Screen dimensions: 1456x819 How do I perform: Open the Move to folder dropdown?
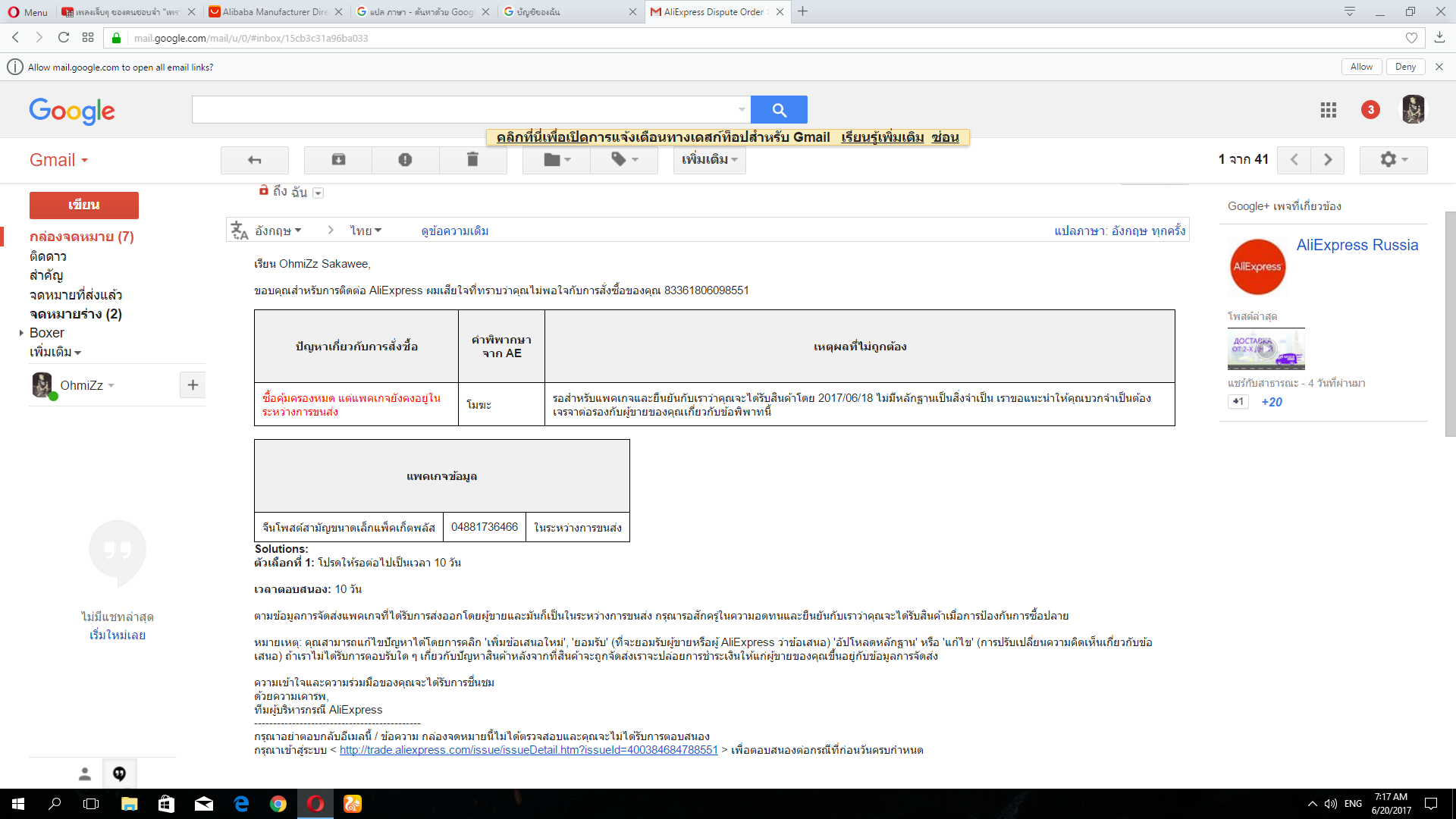[557, 160]
